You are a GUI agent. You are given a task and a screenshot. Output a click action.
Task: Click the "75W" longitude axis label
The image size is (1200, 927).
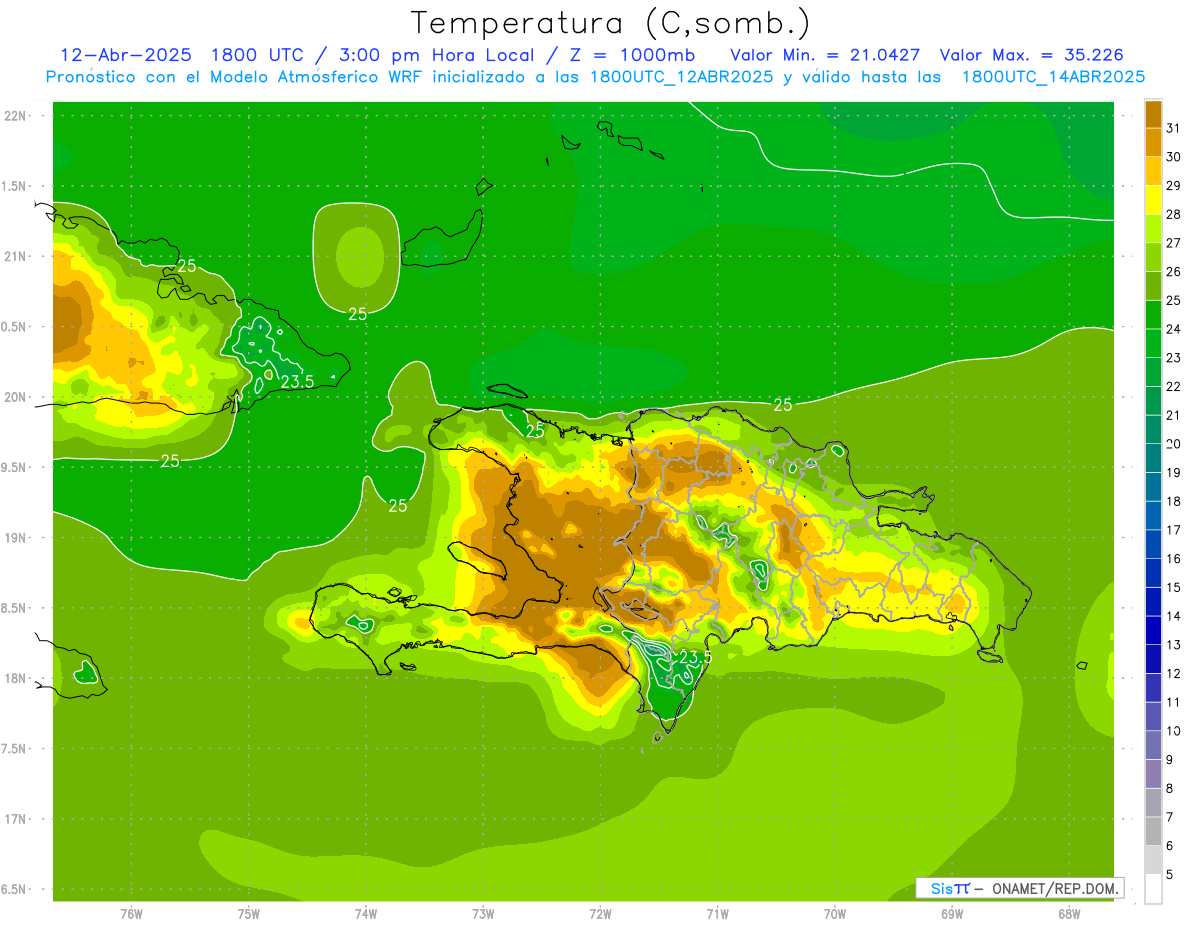(249, 914)
